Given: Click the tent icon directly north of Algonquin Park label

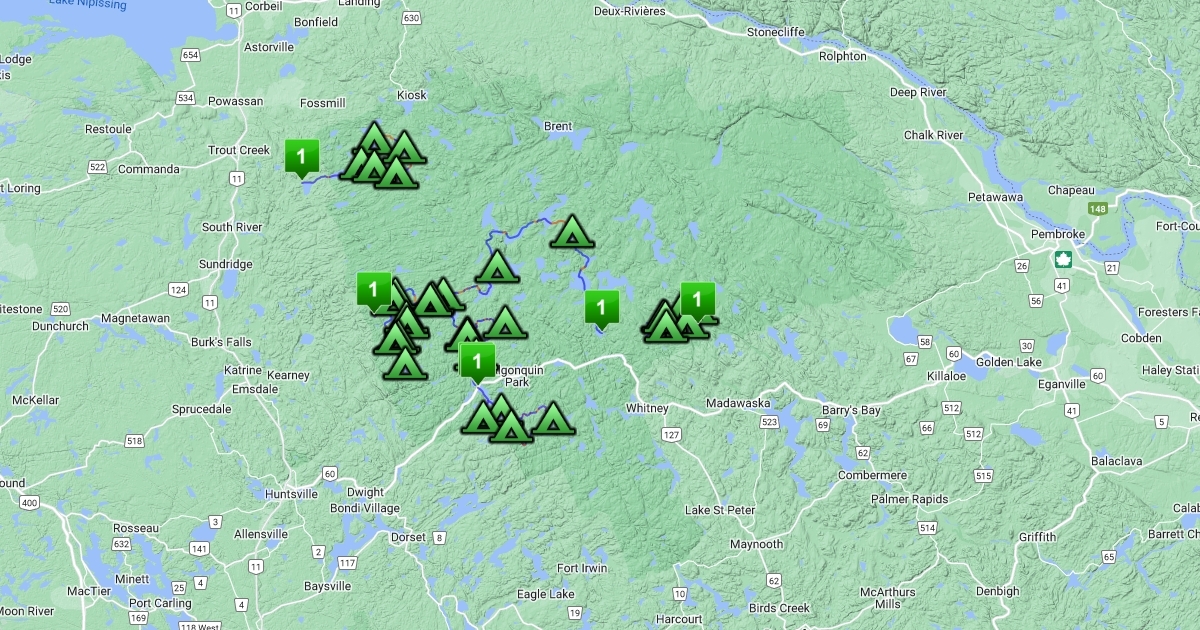Looking at the screenshot, I should [504, 323].
